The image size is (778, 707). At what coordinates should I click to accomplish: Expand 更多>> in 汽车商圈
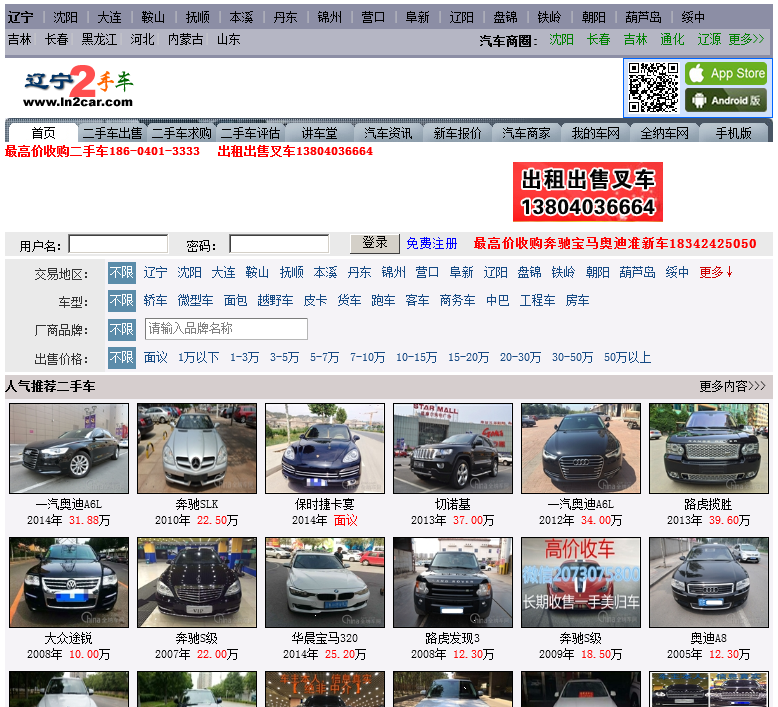coord(746,39)
